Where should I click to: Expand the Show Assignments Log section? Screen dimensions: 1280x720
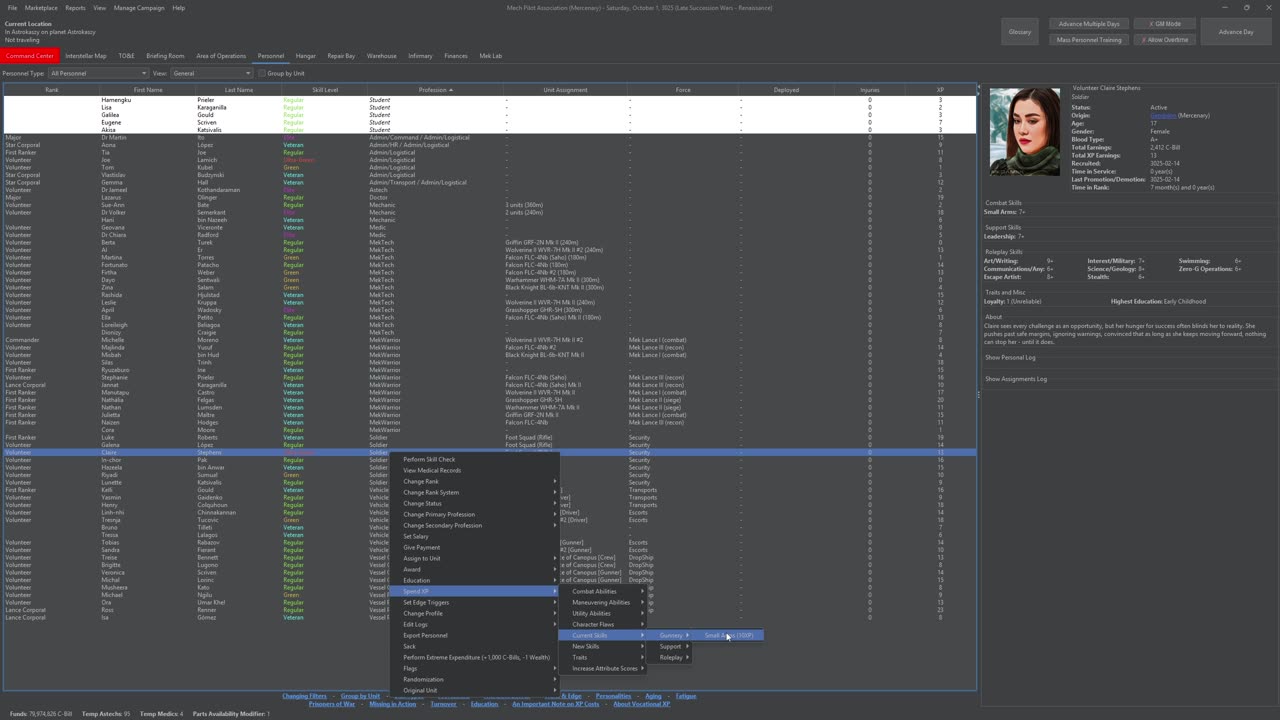pos(1016,379)
